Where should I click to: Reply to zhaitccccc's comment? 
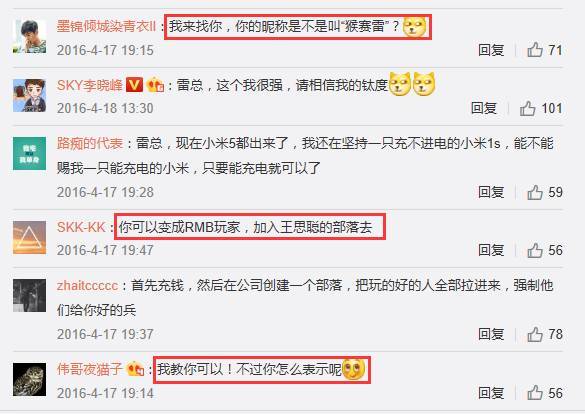[x=491, y=334]
